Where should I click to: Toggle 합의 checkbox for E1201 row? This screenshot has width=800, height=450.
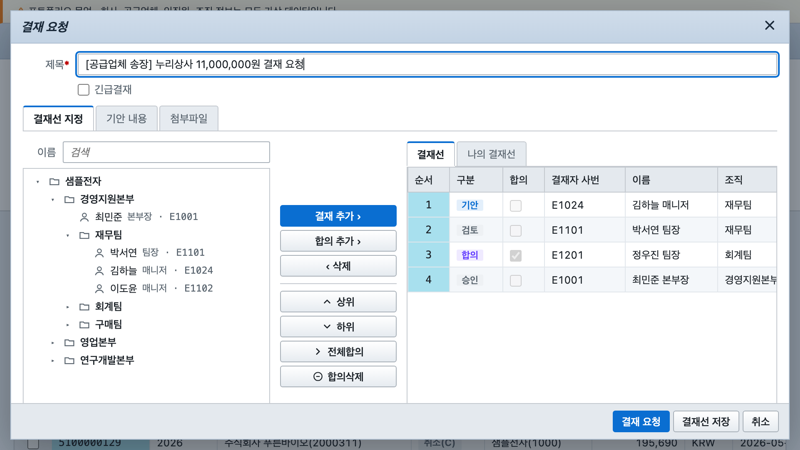[x=516, y=256]
